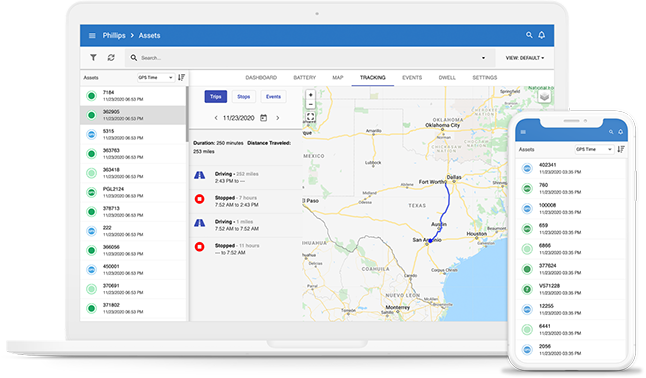The width and height of the screenshot is (646, 378).
Task: Select asset 6441 on the phone
Action: pos(571,330)
